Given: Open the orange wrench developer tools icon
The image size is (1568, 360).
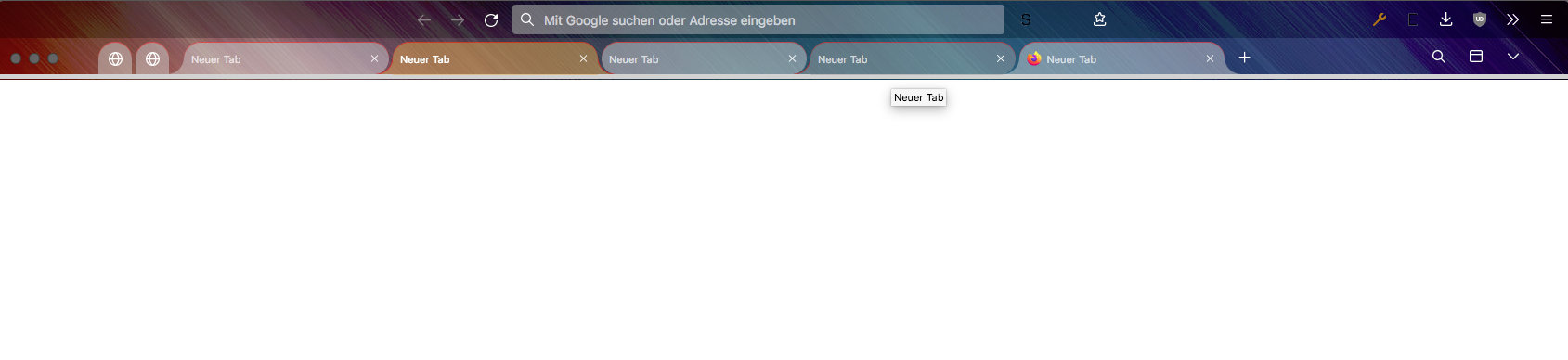Looking at the screenshot, I should pyautogui.click(x=1380, y=19).
